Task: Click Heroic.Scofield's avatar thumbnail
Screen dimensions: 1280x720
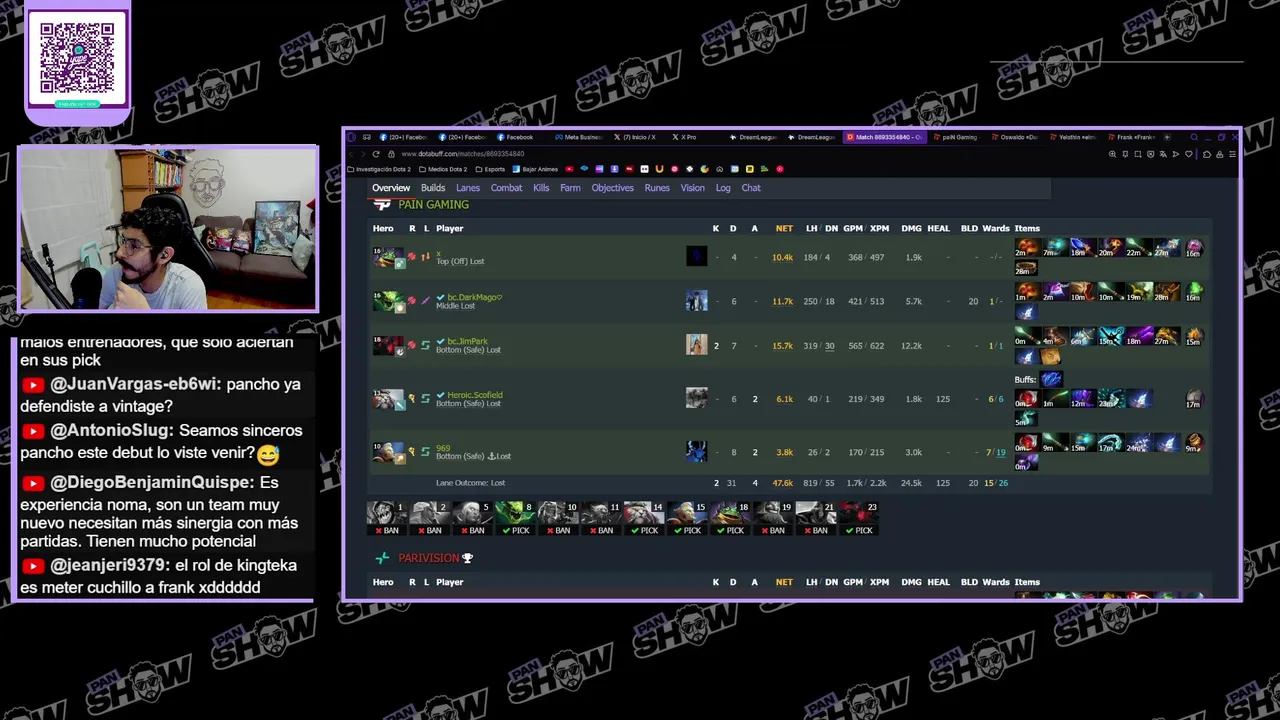Action: 696,398
